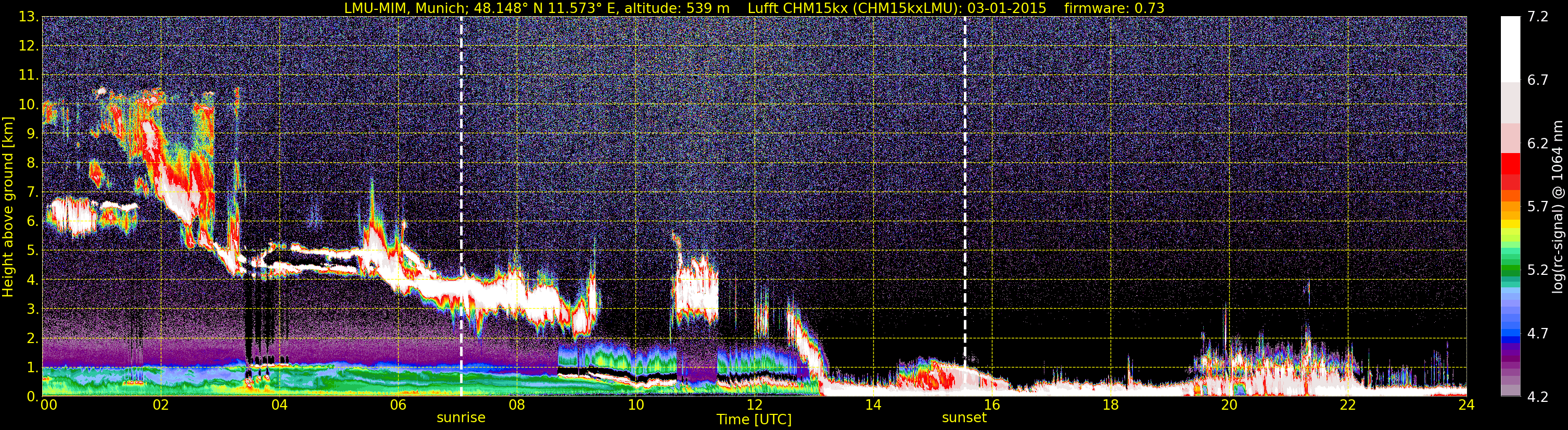1568x430 pixels.
Task: Click the white dashed sunset marker line
Action: click(x=965, y=206)
